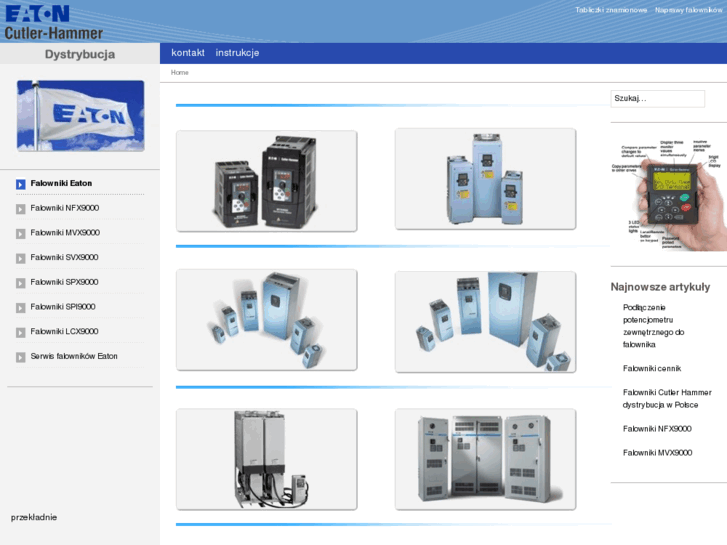The height and width of the screenshot is (545, 727).
Task: Click the arrow icon beside Falowniki NFX9000
Action: [20, 208]
